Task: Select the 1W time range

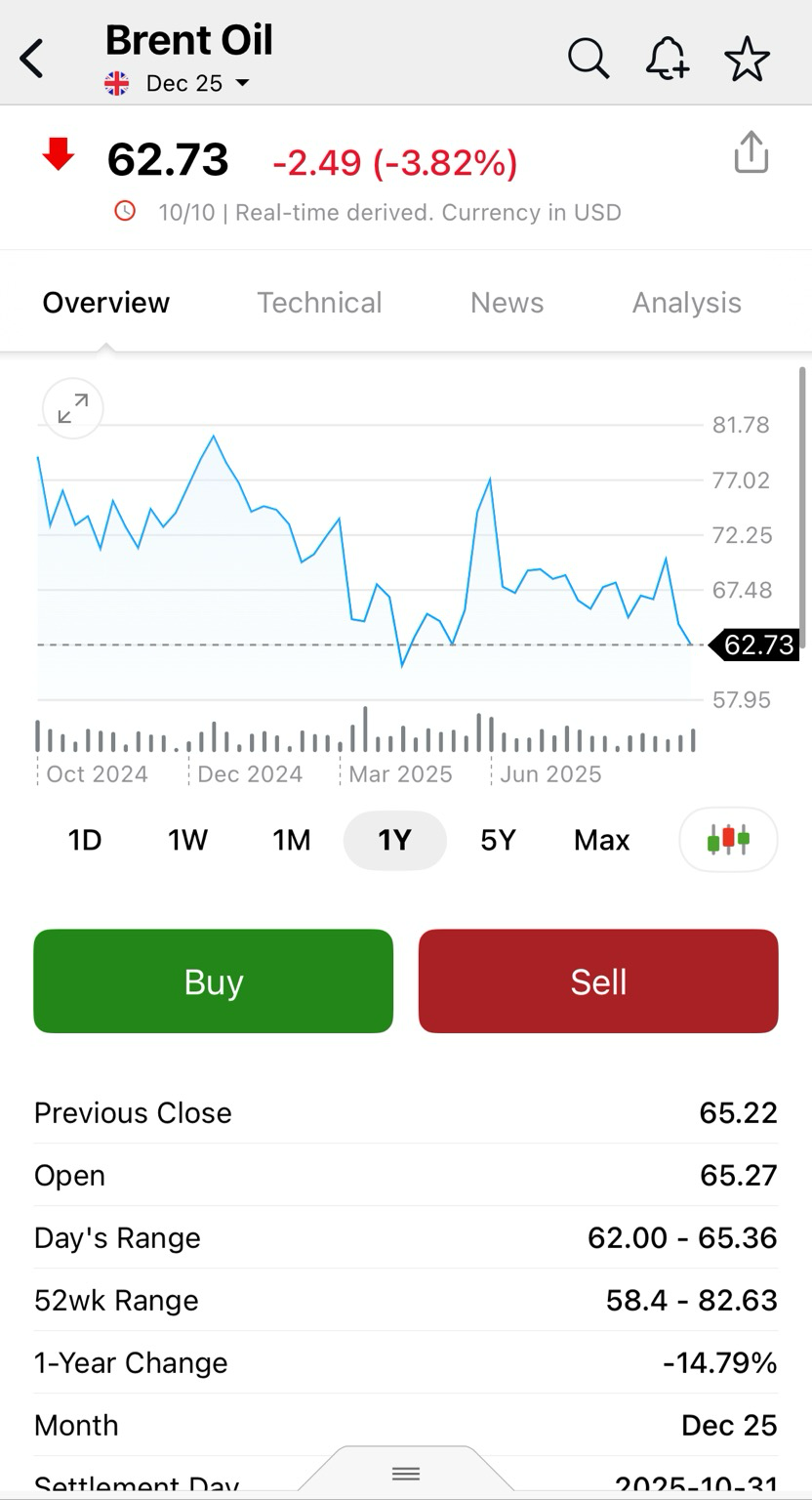Action: pos(187,840)
